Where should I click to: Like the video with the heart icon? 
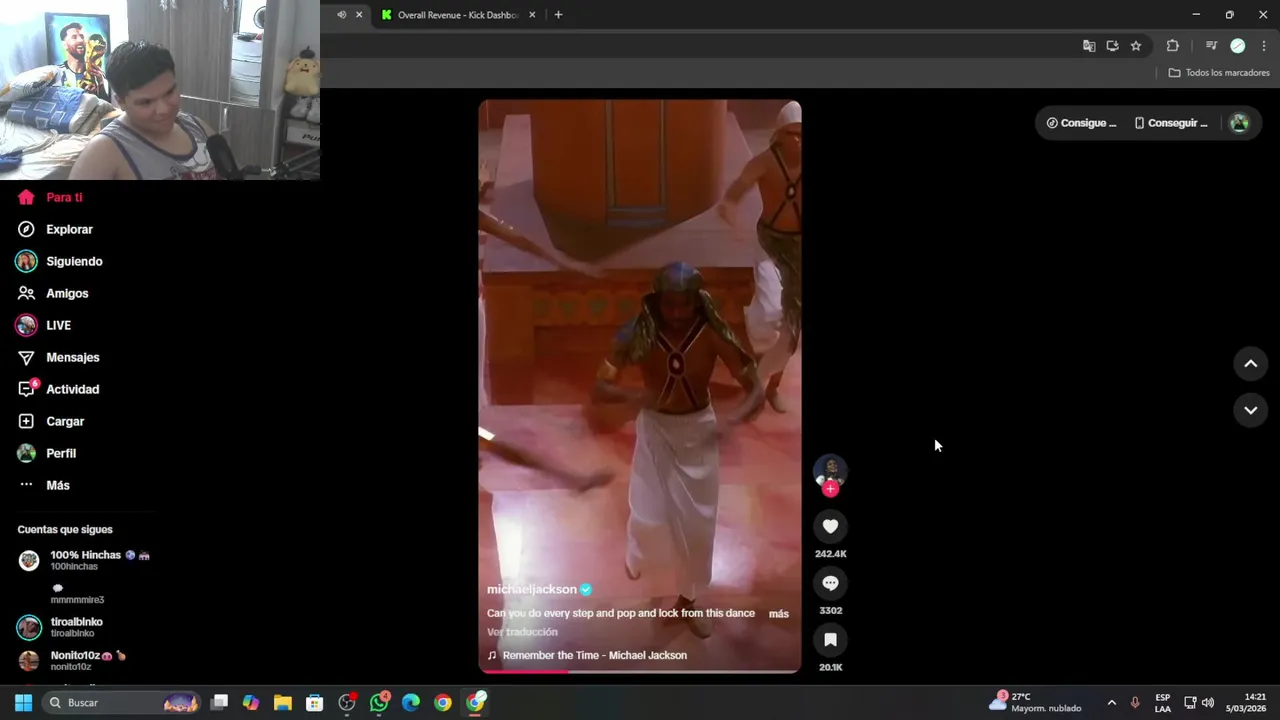[830, 526]
